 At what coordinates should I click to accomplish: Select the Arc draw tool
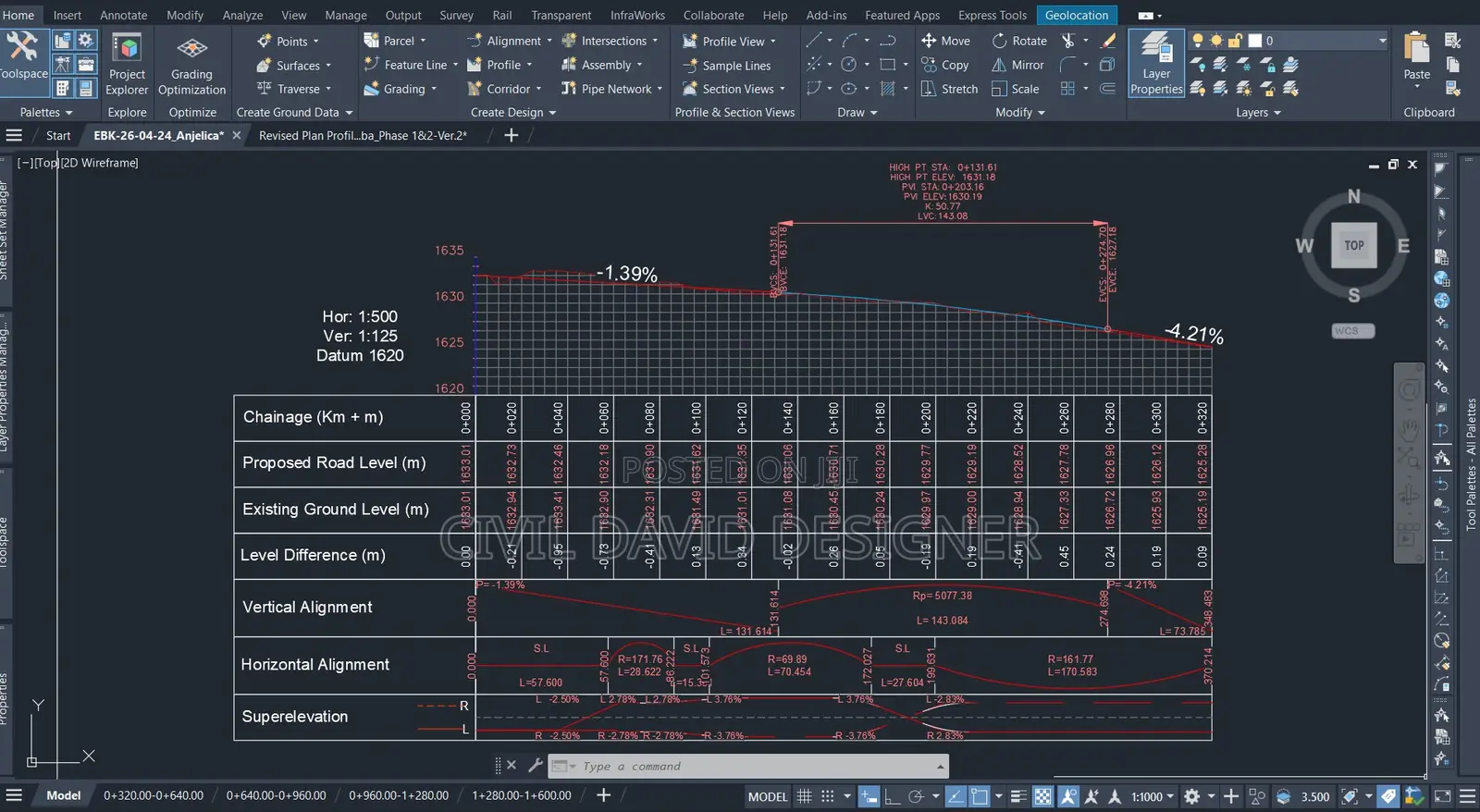click(849, 41)
